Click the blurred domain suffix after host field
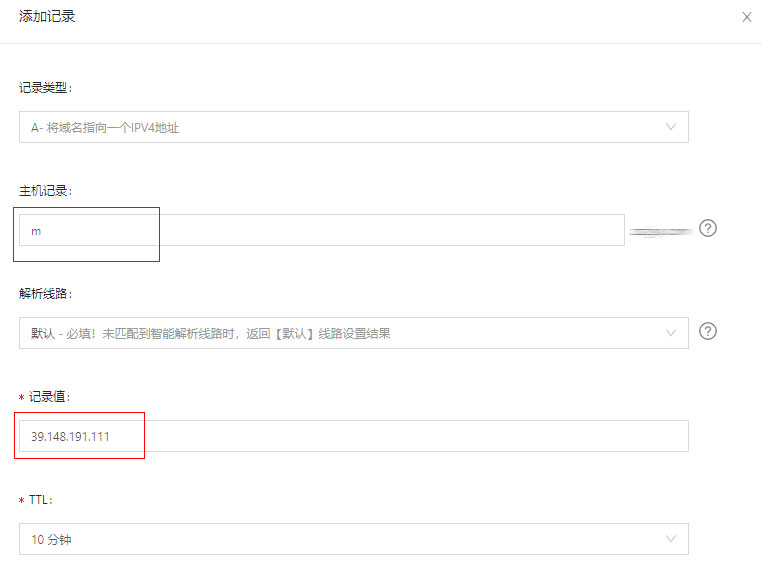The width and height of the screenshot is (762, 574). 660,231
